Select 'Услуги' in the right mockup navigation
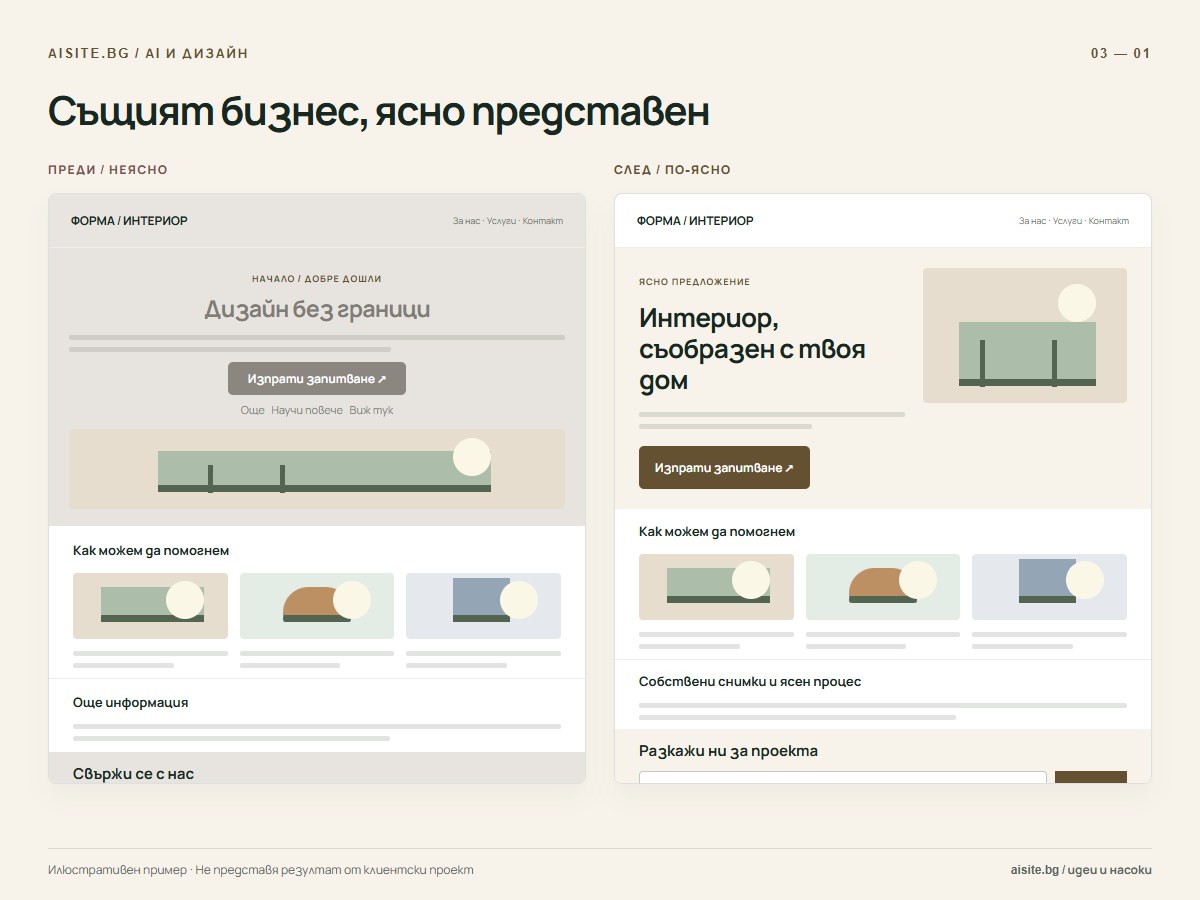Viewport: 1200px width, 900px height. click(1067, 221)
